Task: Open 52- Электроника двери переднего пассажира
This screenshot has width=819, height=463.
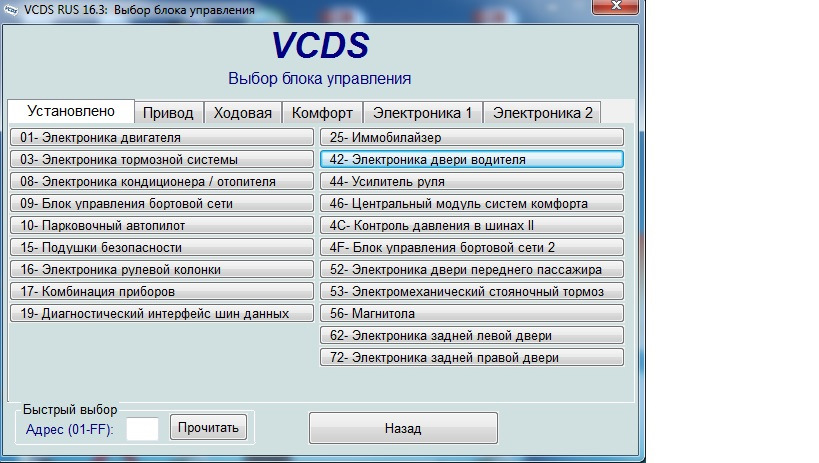Action: click(472, 269)
